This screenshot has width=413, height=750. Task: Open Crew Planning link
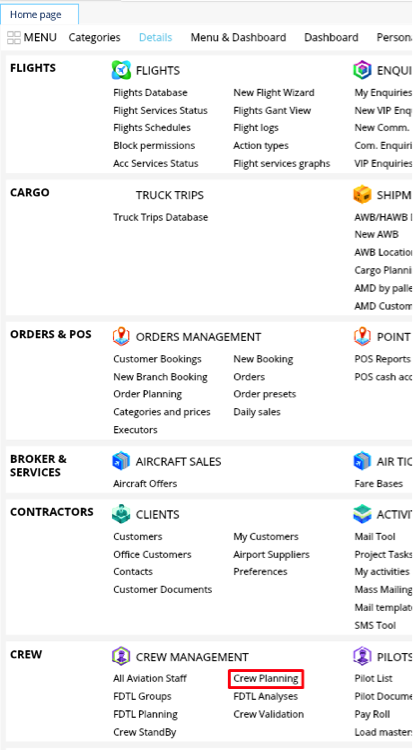pos(266,678)
